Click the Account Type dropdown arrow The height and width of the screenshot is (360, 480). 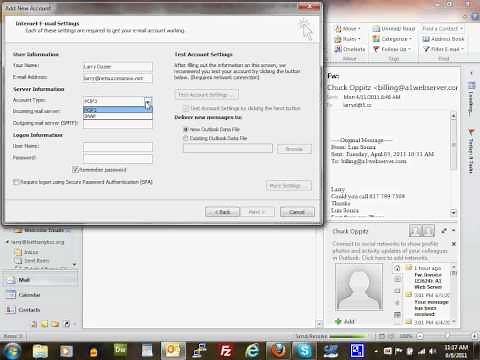(x=148, y=101)
